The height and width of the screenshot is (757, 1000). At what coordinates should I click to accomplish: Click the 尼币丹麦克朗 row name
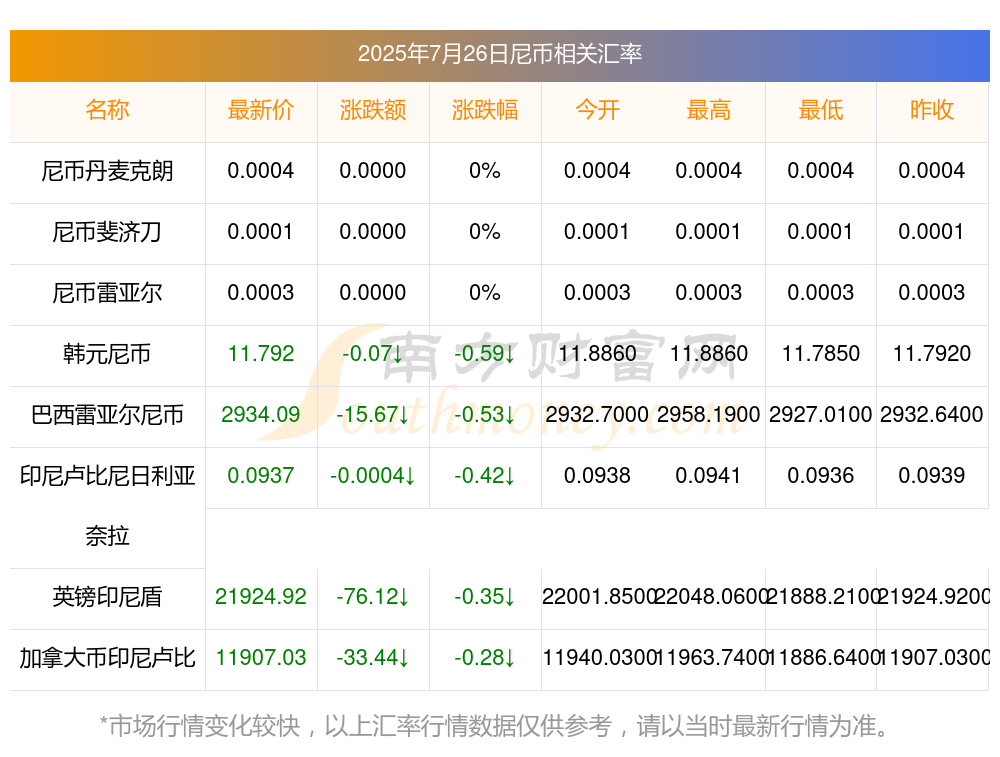click(107, 171)
